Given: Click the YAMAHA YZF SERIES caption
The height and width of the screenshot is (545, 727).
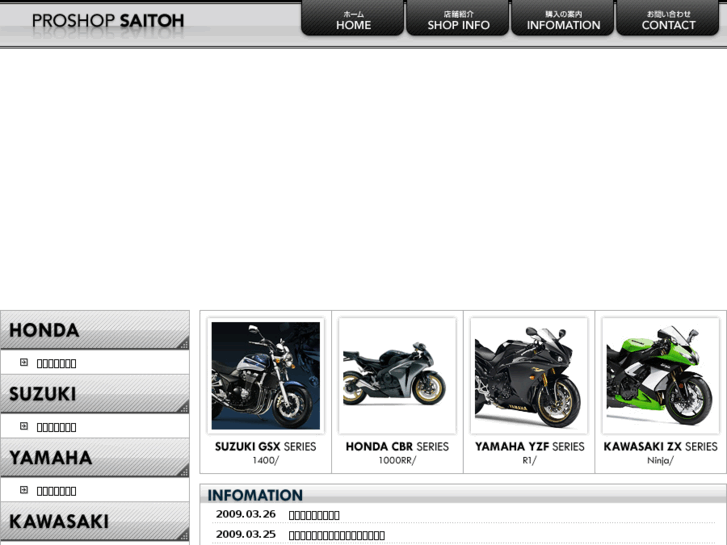Looking at the screenshot, I should point(529,447).
